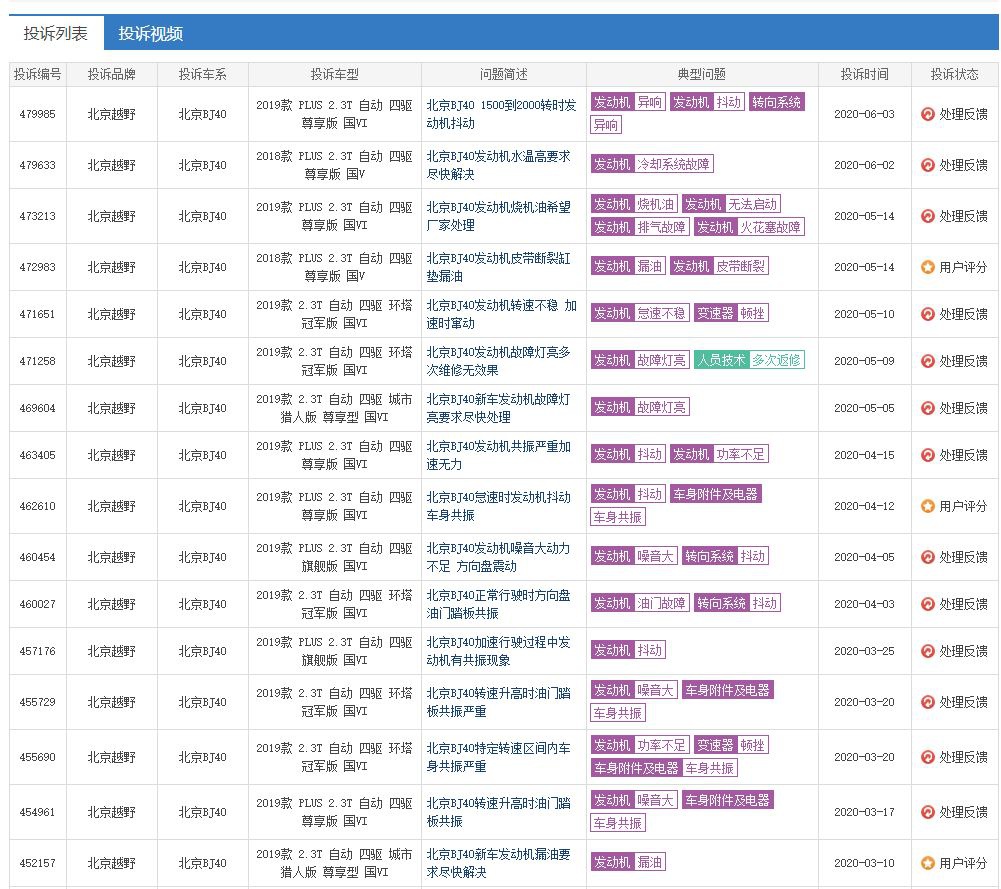The height and width of the screenshot is (889, 1001).
Task: Open complaint 北京BJ40发动机皮带断裂缸垫漏油
Action: 499,267
